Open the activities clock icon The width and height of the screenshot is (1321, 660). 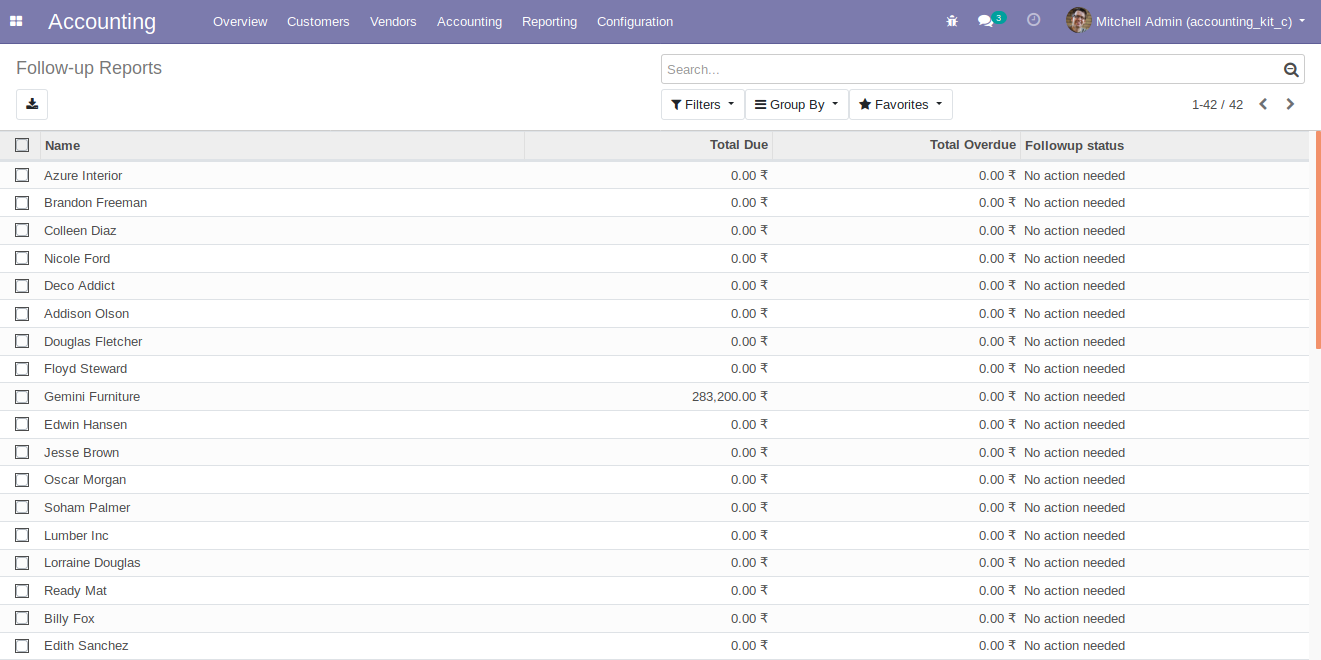(x=1034, y=20)
